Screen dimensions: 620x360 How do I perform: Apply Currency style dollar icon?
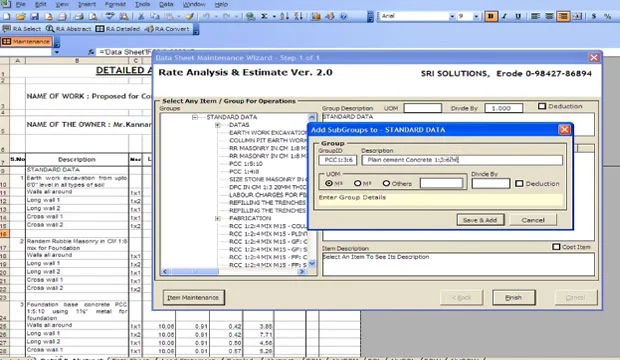(594, 16)
